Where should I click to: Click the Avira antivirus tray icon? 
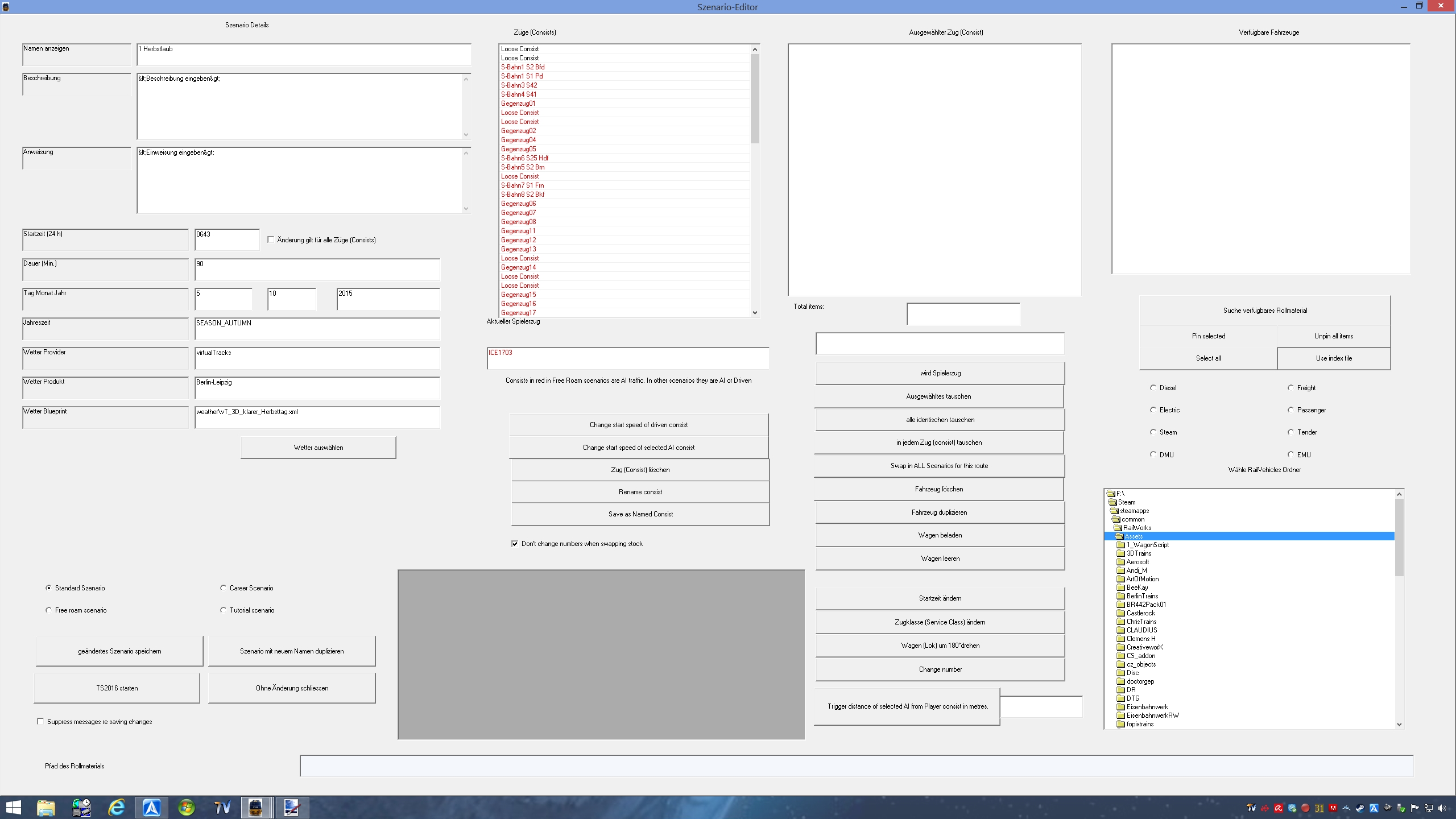tap(1279, 808)
